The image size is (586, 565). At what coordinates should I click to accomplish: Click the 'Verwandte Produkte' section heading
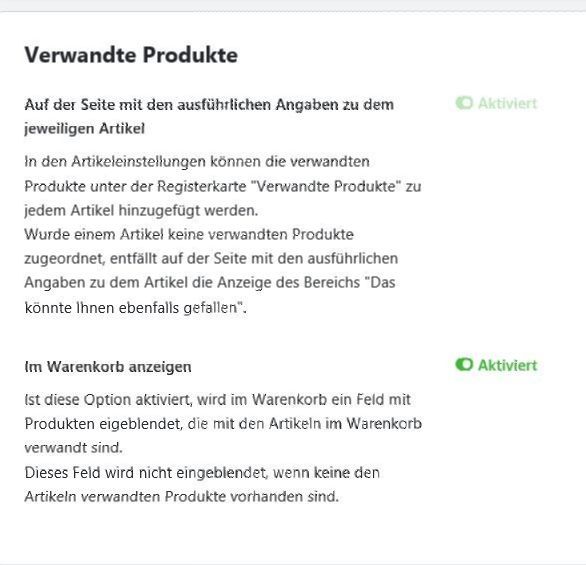click(131, 55)
